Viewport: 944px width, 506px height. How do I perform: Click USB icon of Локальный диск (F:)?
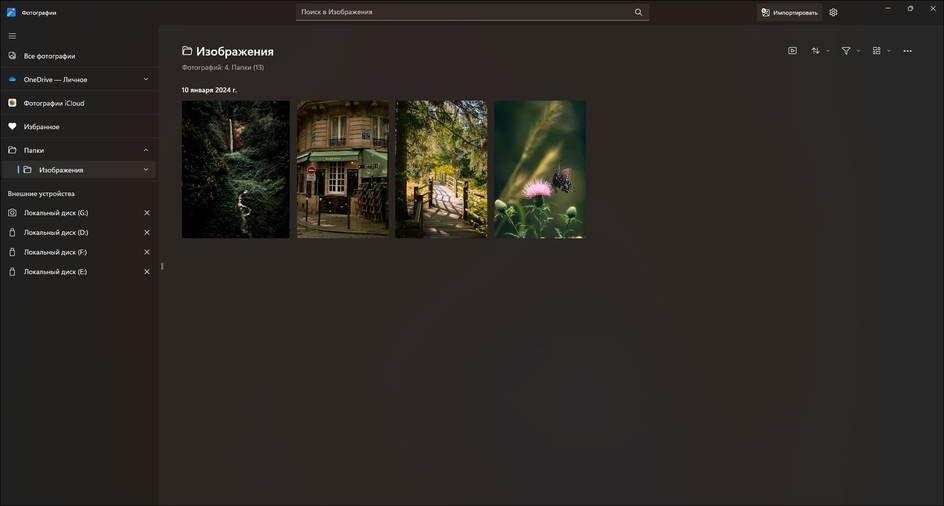(x=12, y=252)
